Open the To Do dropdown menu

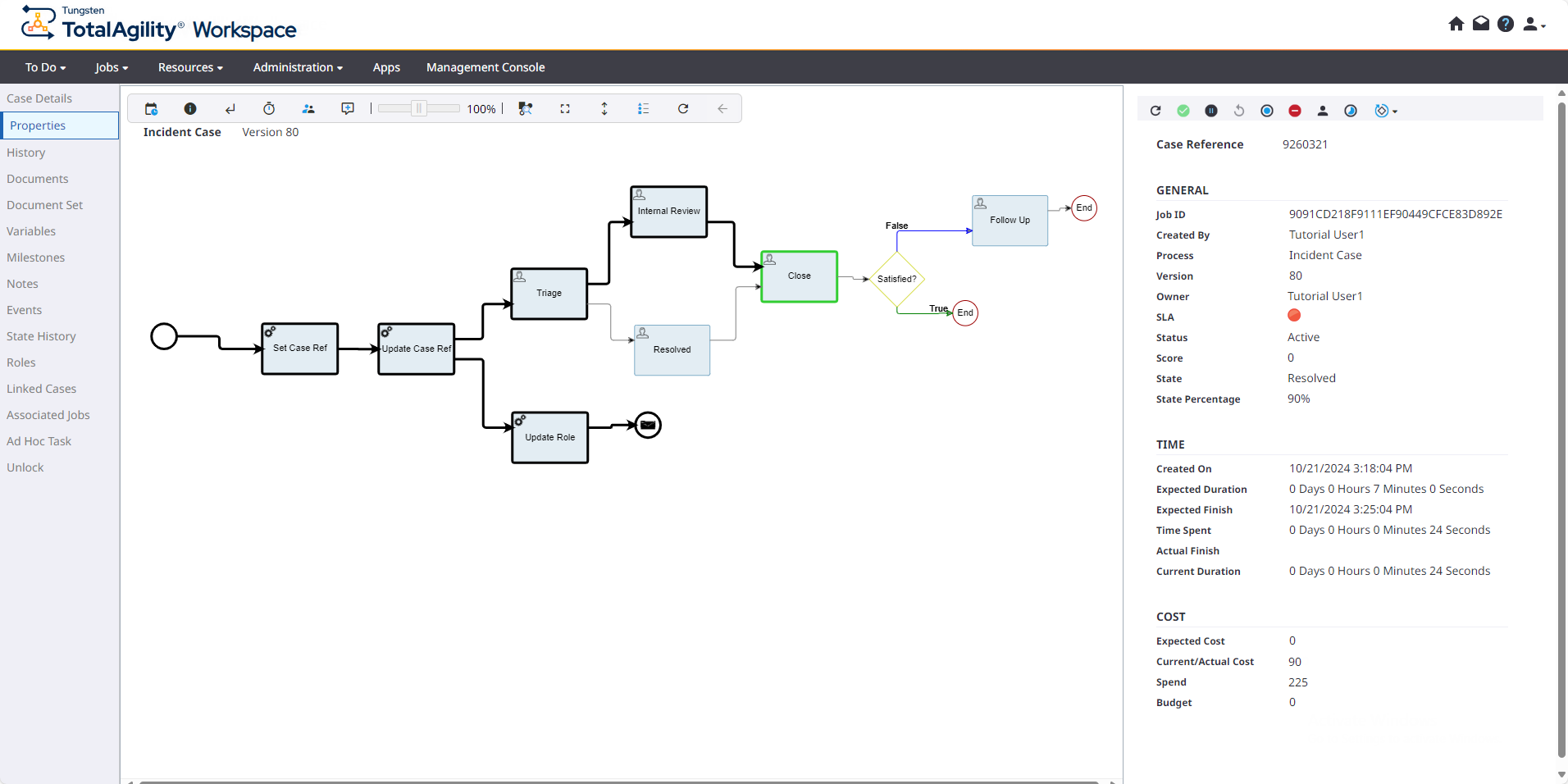coord(45,67)
